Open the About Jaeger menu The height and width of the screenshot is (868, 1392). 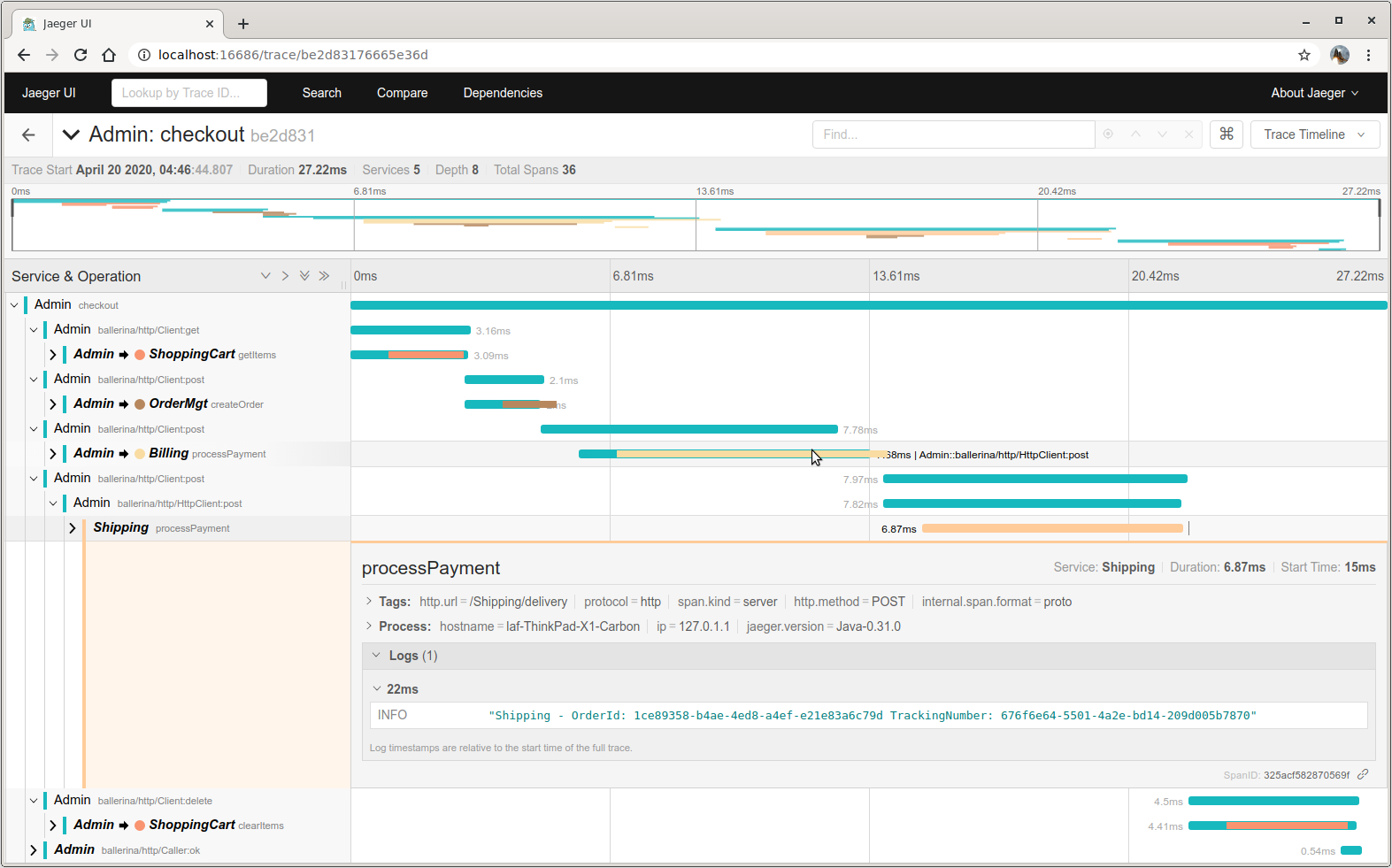click(x=1314, y=93)
